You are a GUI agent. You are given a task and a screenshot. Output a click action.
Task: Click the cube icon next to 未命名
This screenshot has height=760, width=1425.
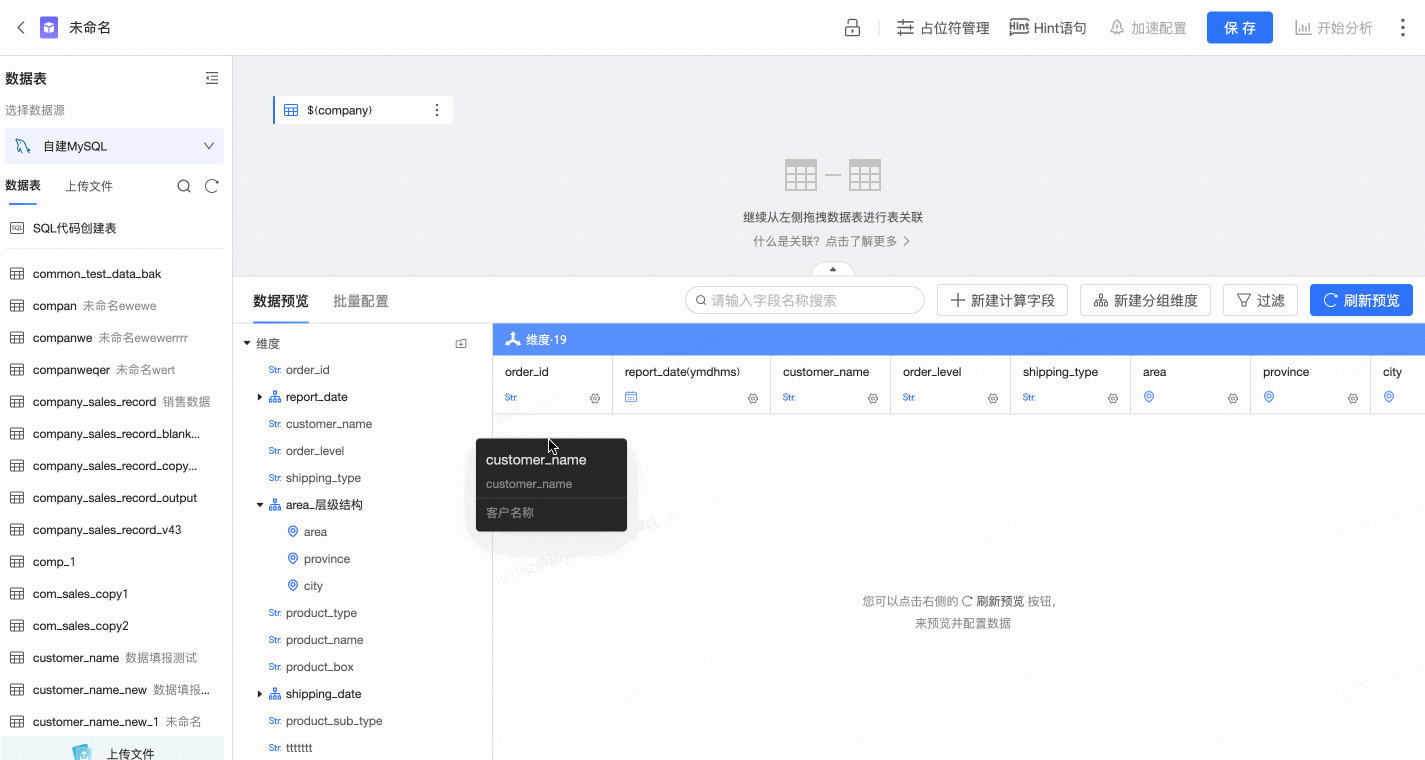(49, 28)
